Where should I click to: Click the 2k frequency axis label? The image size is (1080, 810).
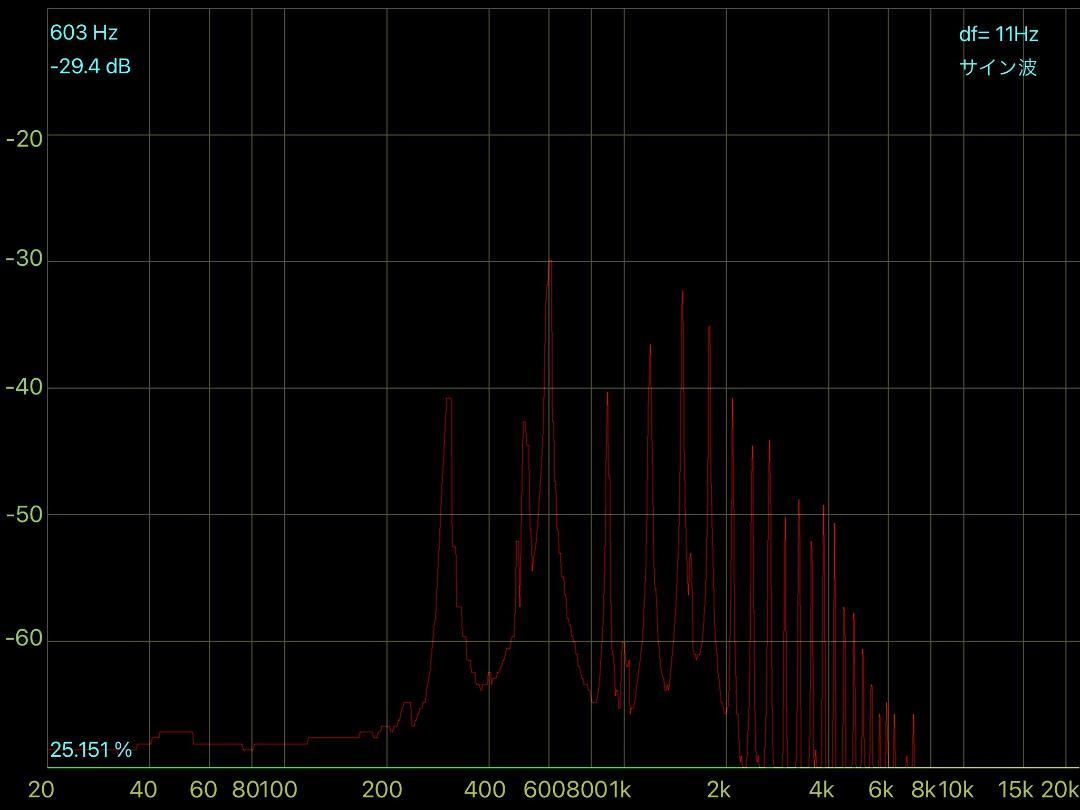[x=718, y=789]
